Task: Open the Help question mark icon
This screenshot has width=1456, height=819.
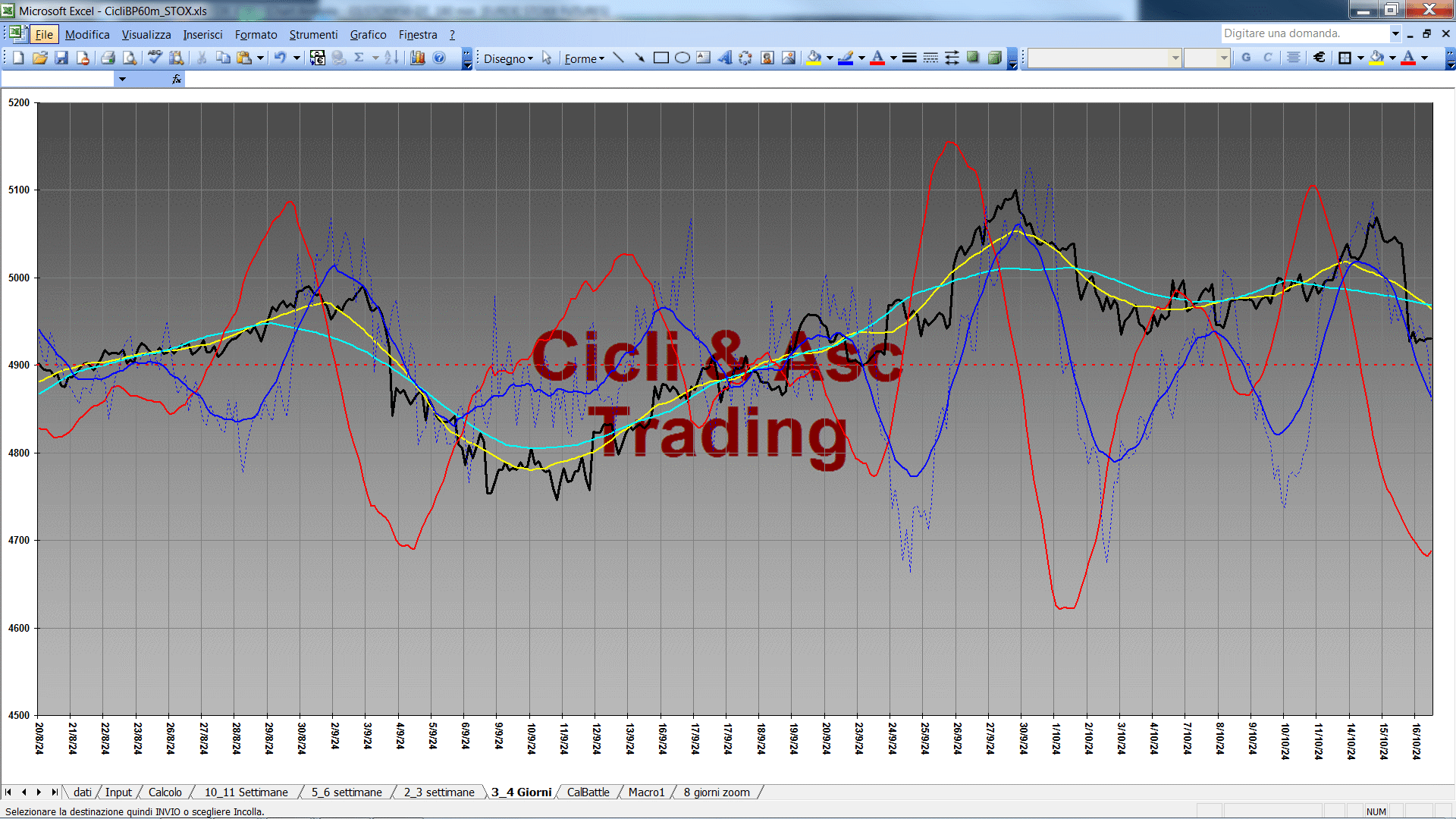Action: pos(439,58)
